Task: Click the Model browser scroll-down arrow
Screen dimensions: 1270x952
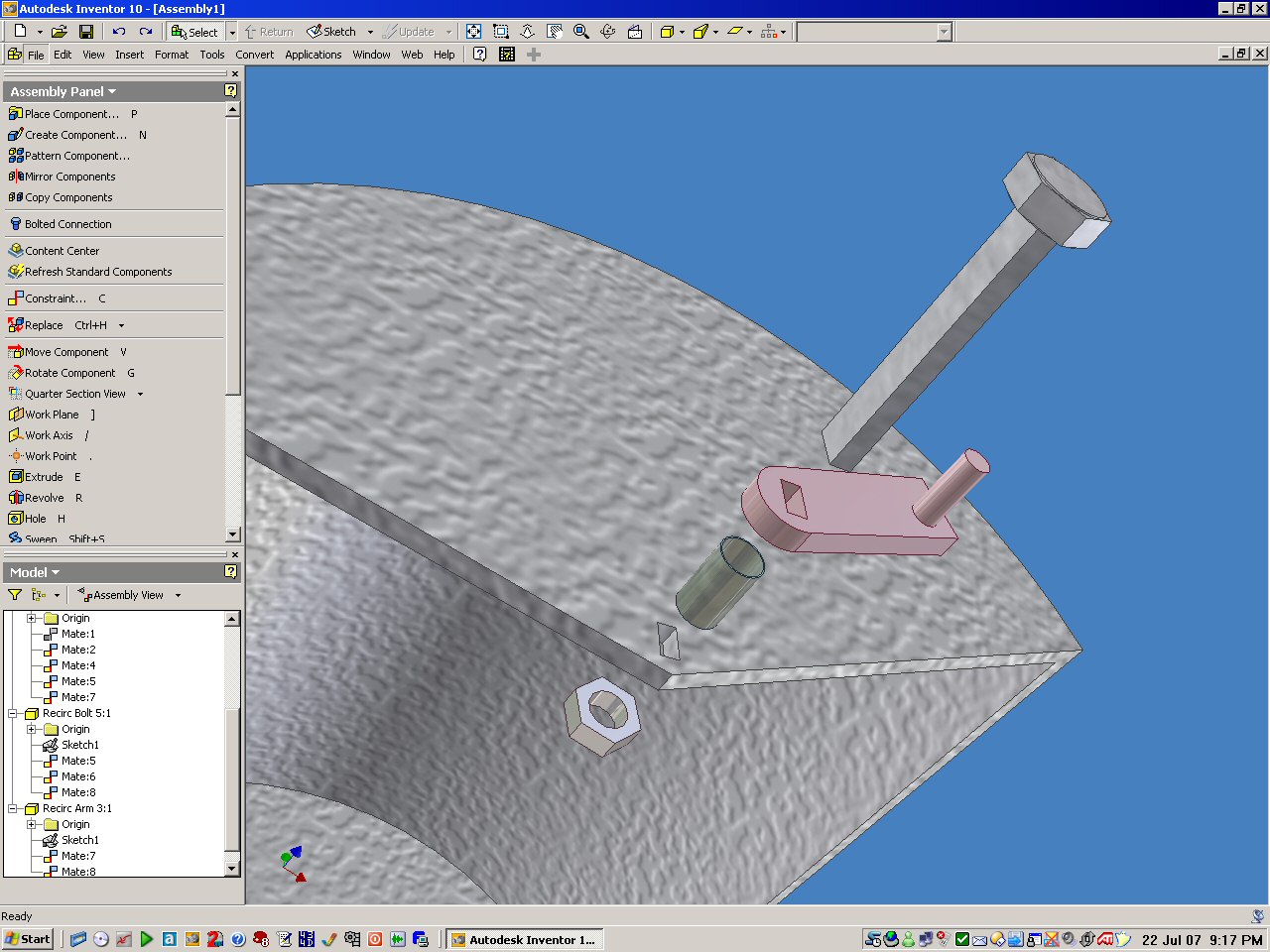Action: [232, 869]
